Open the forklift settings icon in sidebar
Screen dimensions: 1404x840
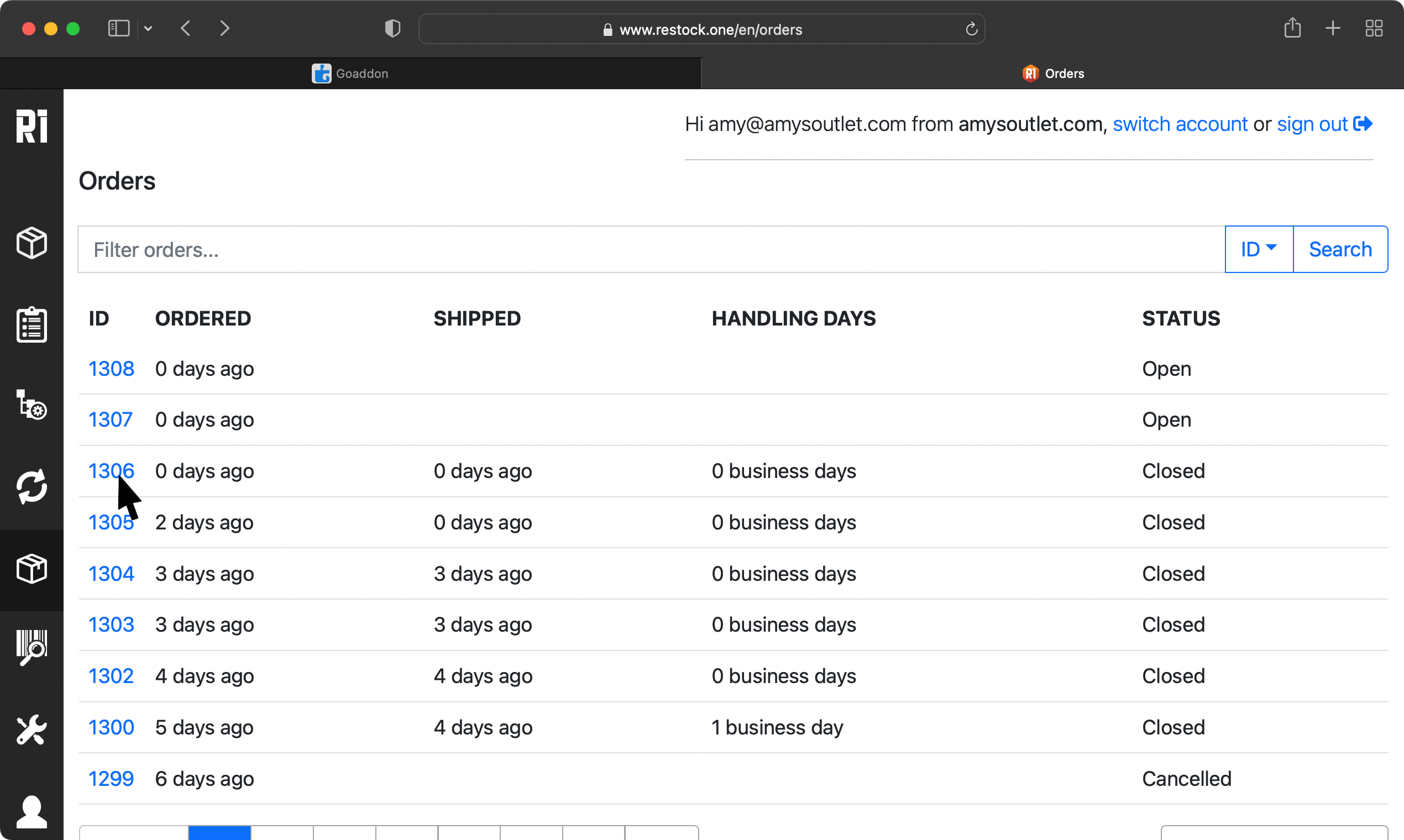click(x=32, y=404)
